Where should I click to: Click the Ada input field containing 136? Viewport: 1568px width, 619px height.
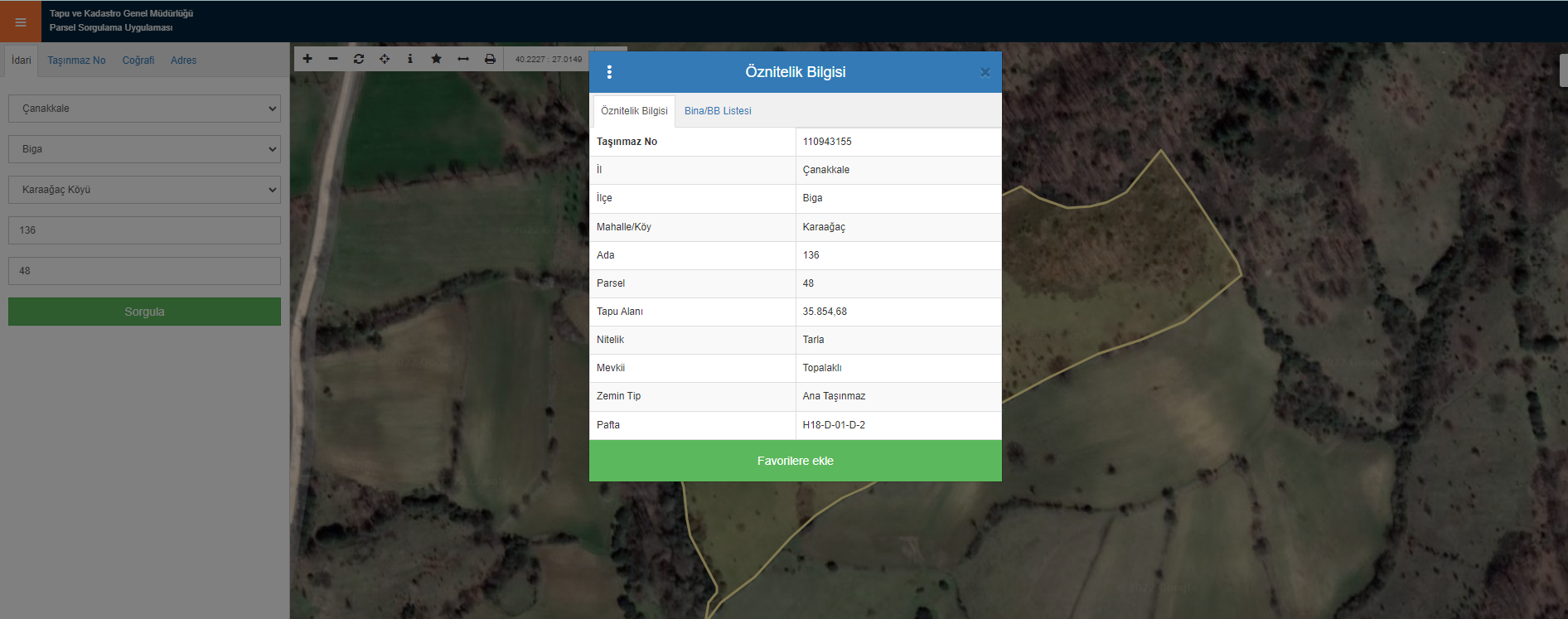coord(144,230)
